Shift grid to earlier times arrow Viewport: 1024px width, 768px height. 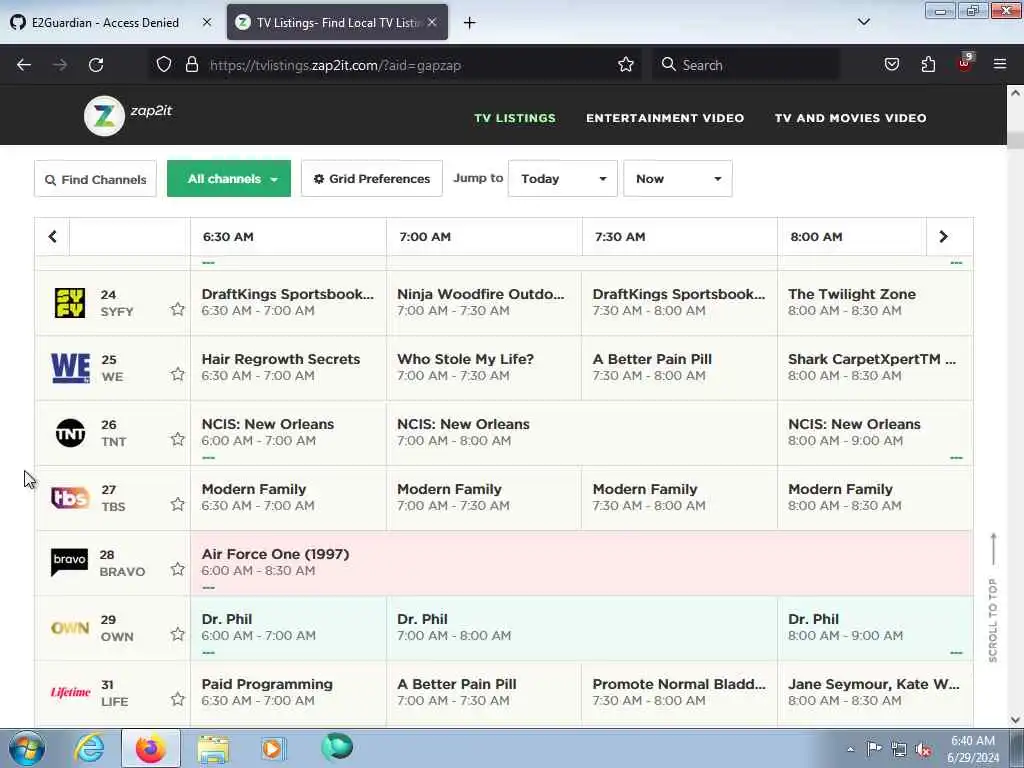point(52,236)
